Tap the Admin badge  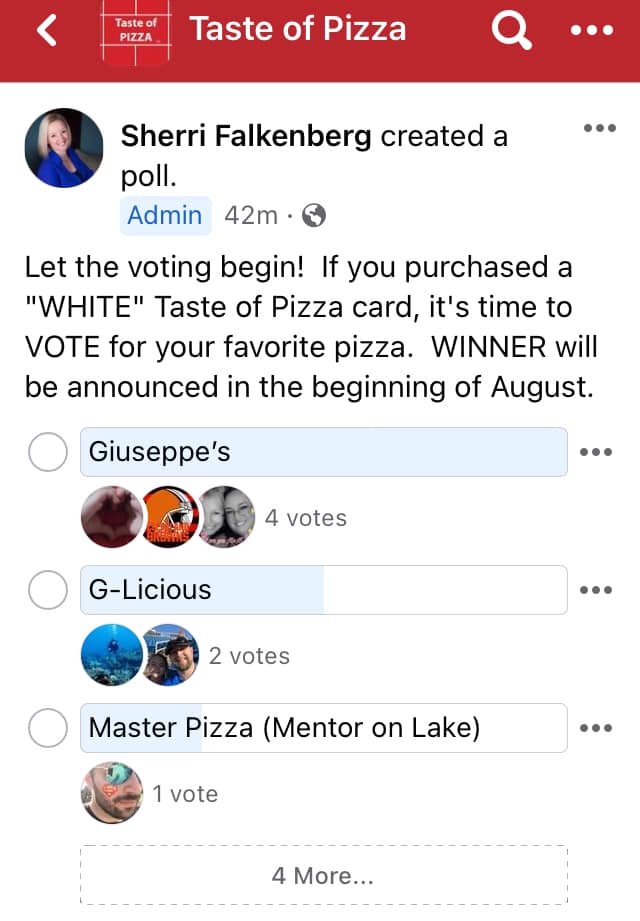click(165, 215)
